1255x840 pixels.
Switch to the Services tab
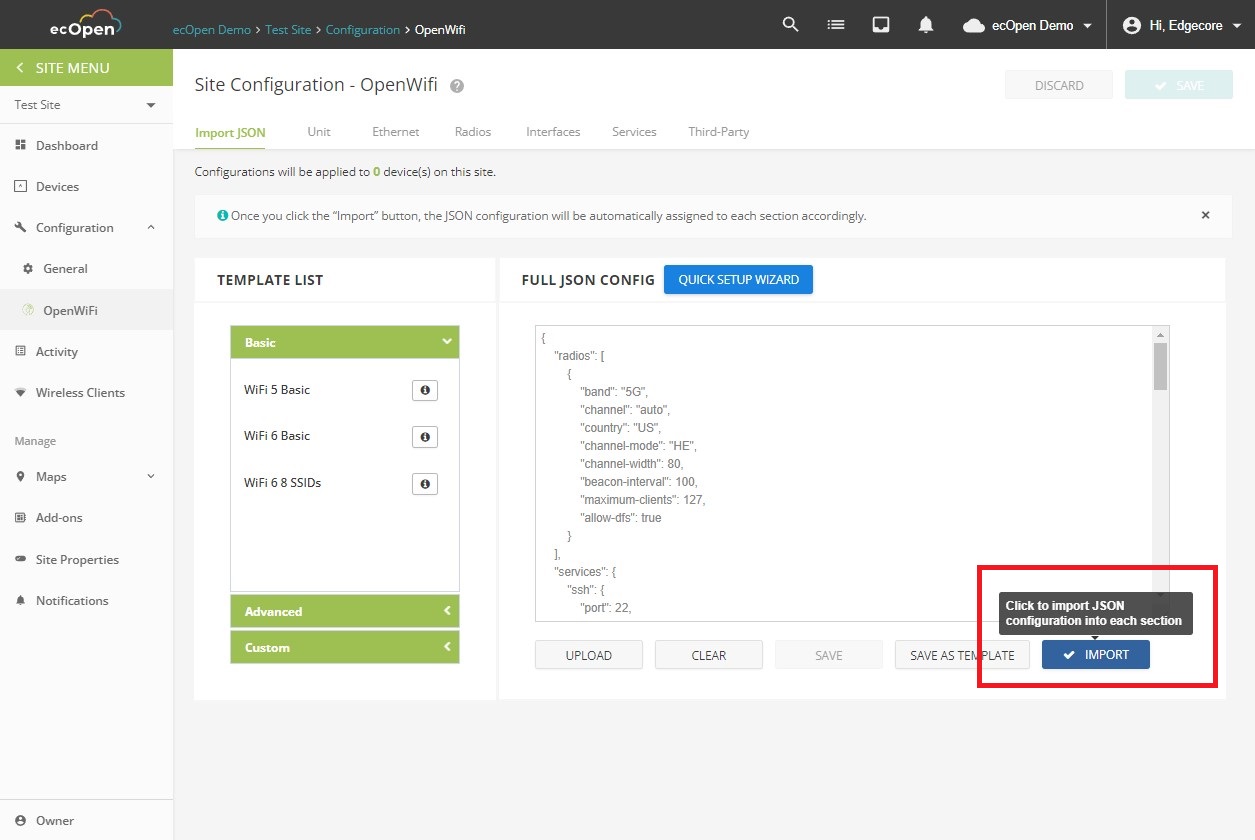(x=634, y=131)
